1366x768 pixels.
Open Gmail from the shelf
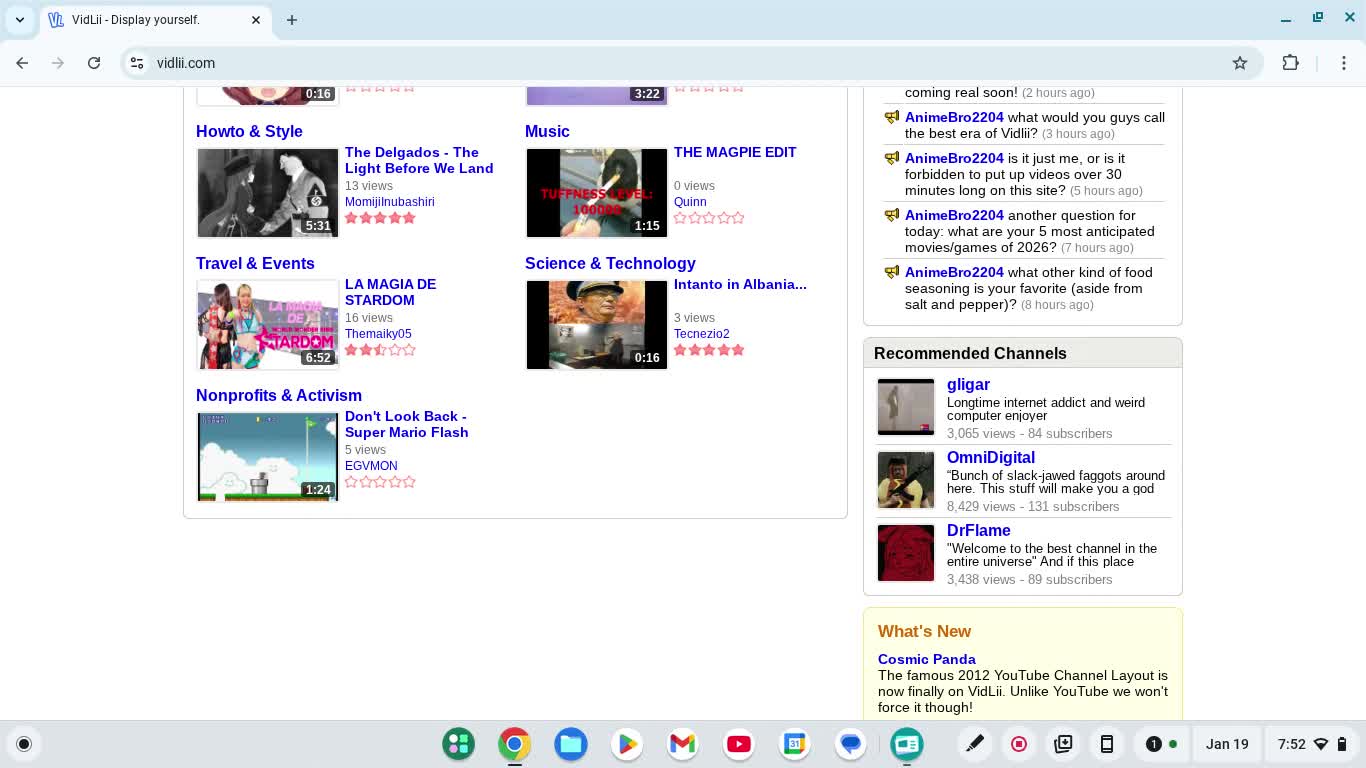[x=683, y=744]
